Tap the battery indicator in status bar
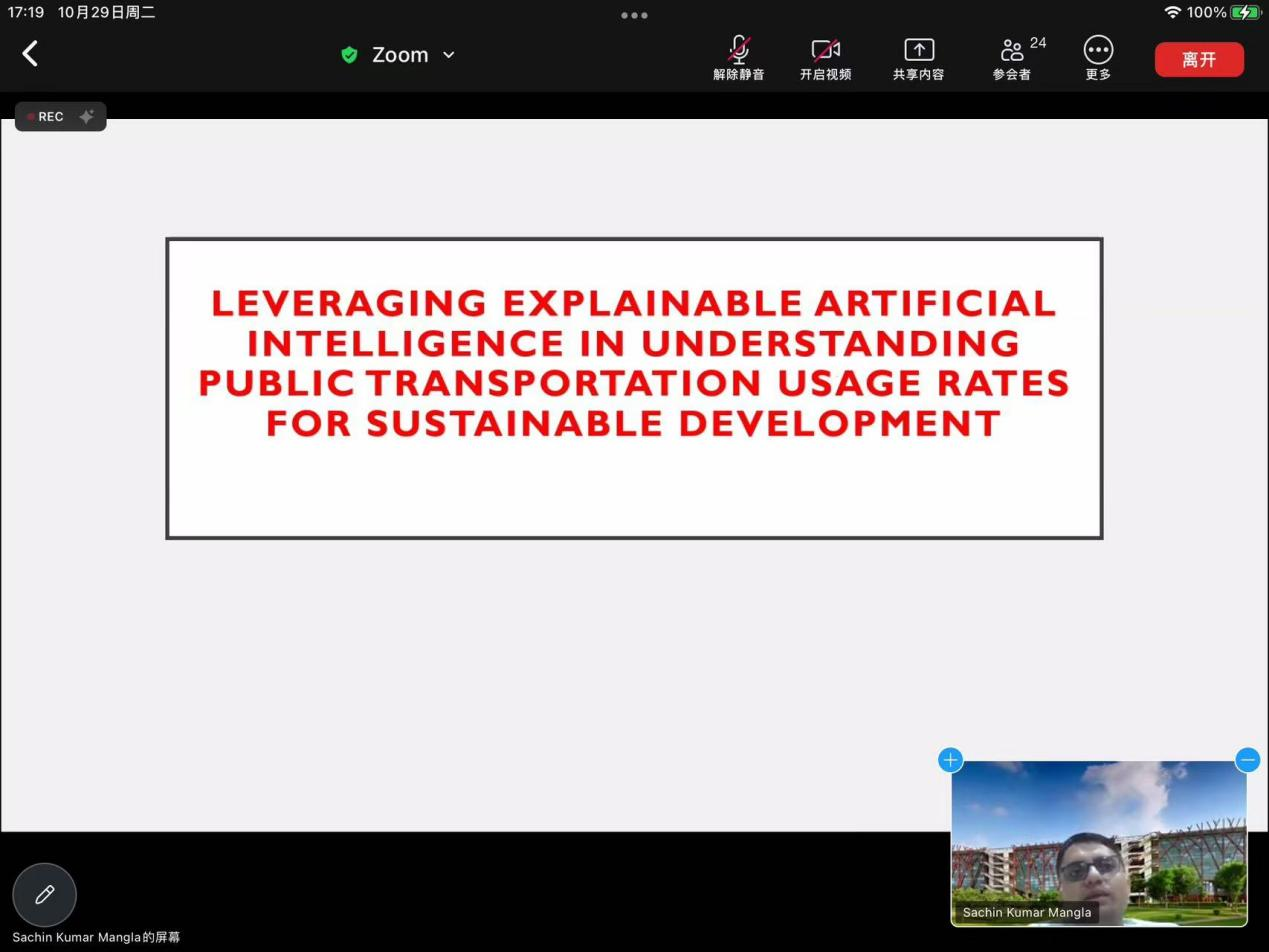This screenshot has width=1269, height=952. pos(1245,13)
